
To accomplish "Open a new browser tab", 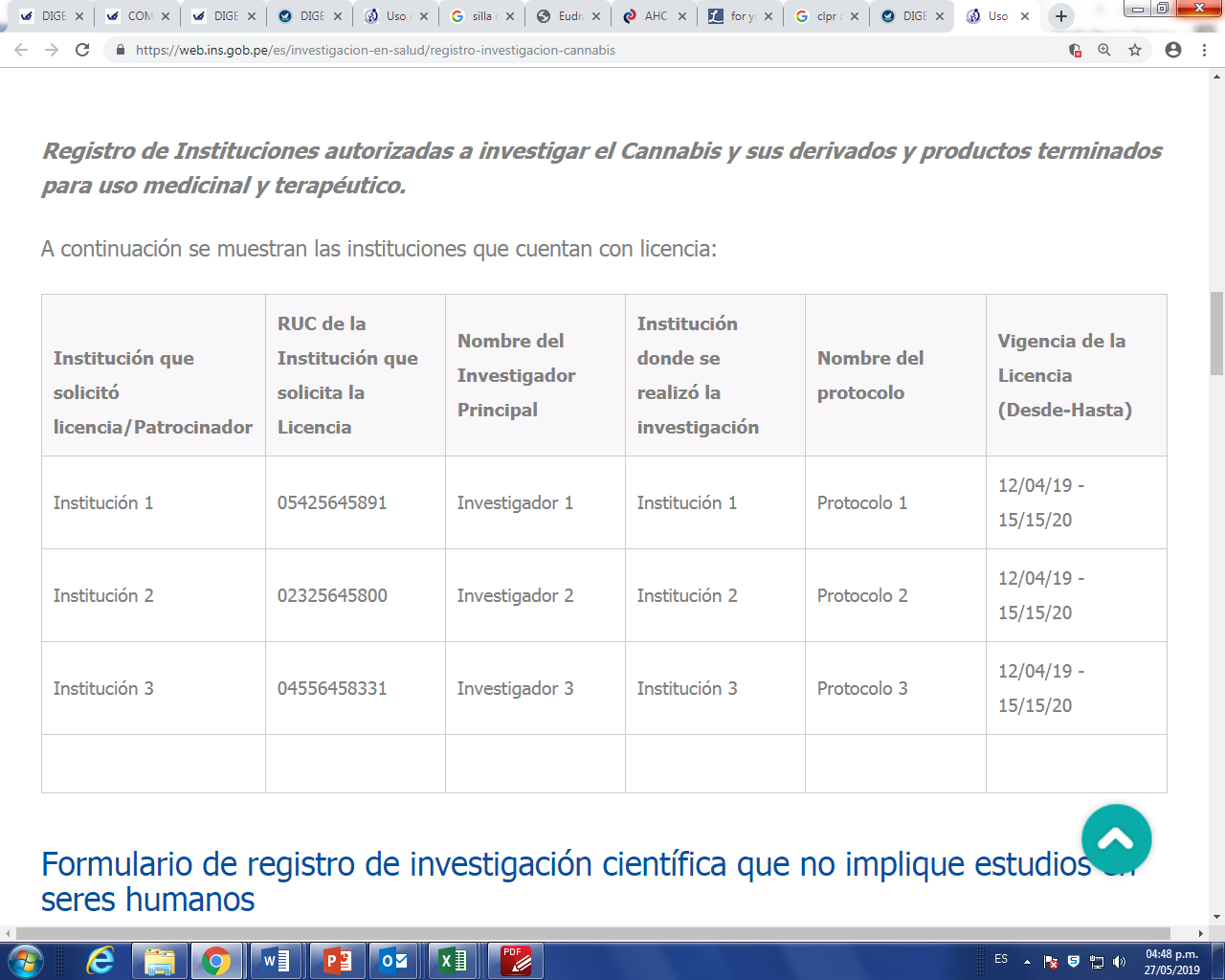I will (x=1060, y=16).
